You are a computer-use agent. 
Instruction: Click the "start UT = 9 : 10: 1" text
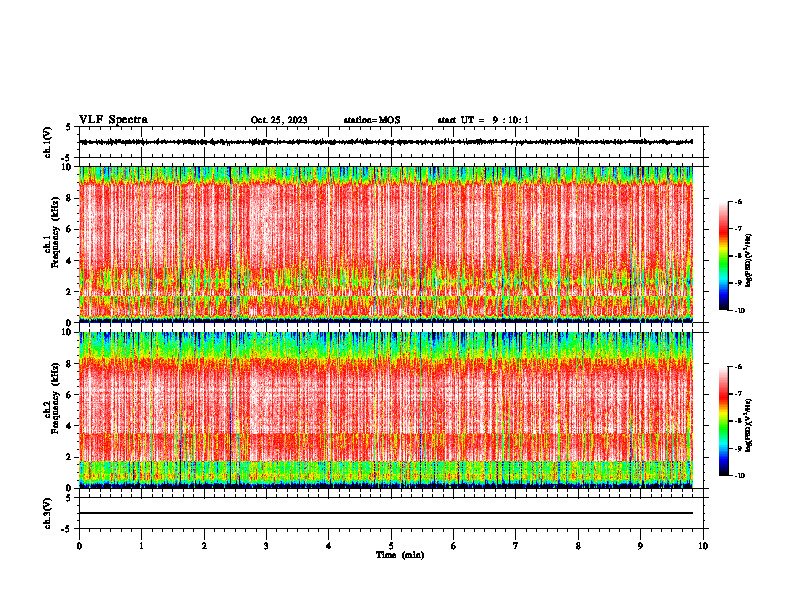click(483, 120)
